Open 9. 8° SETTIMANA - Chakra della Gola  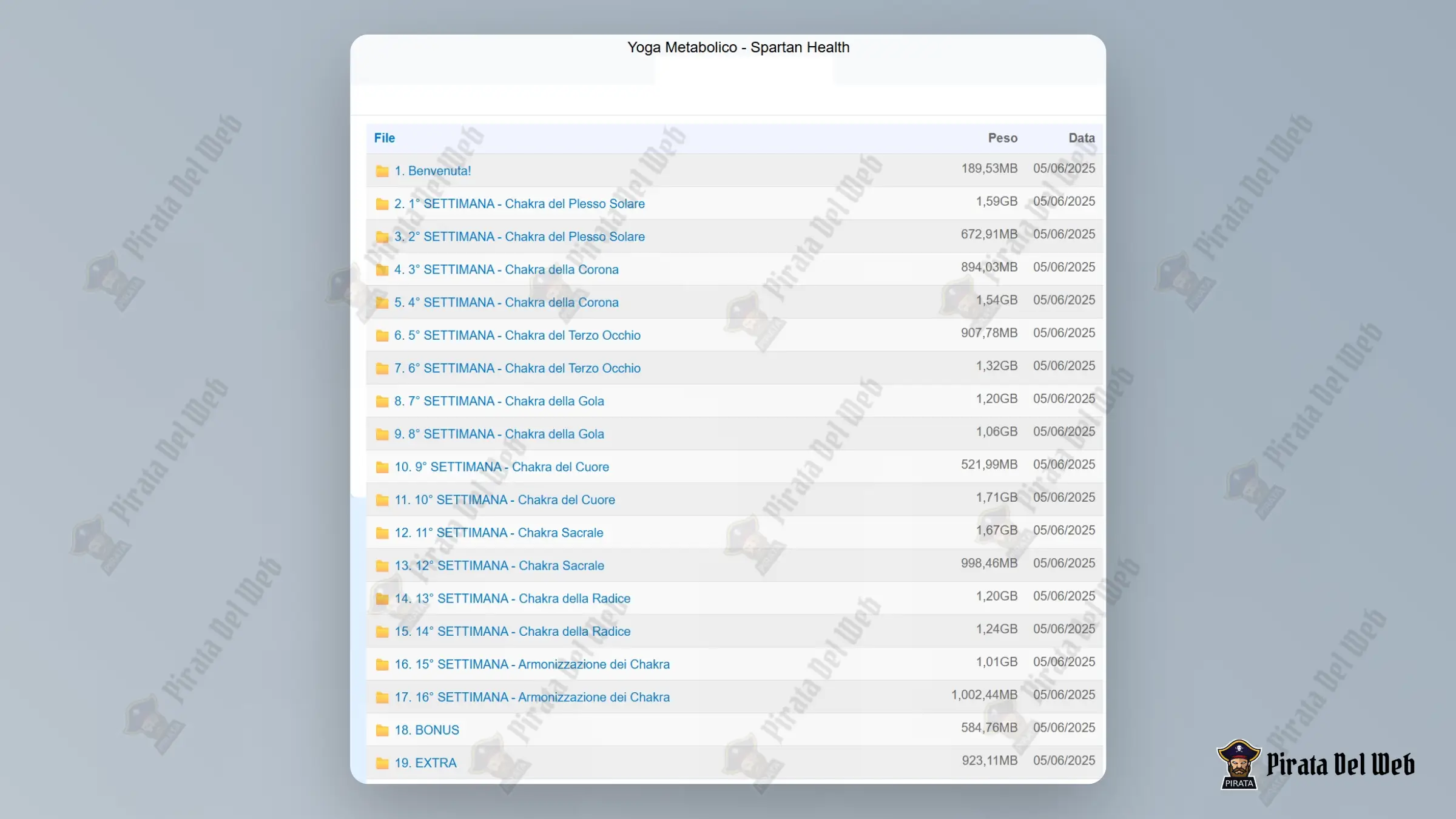click(499, 434)
